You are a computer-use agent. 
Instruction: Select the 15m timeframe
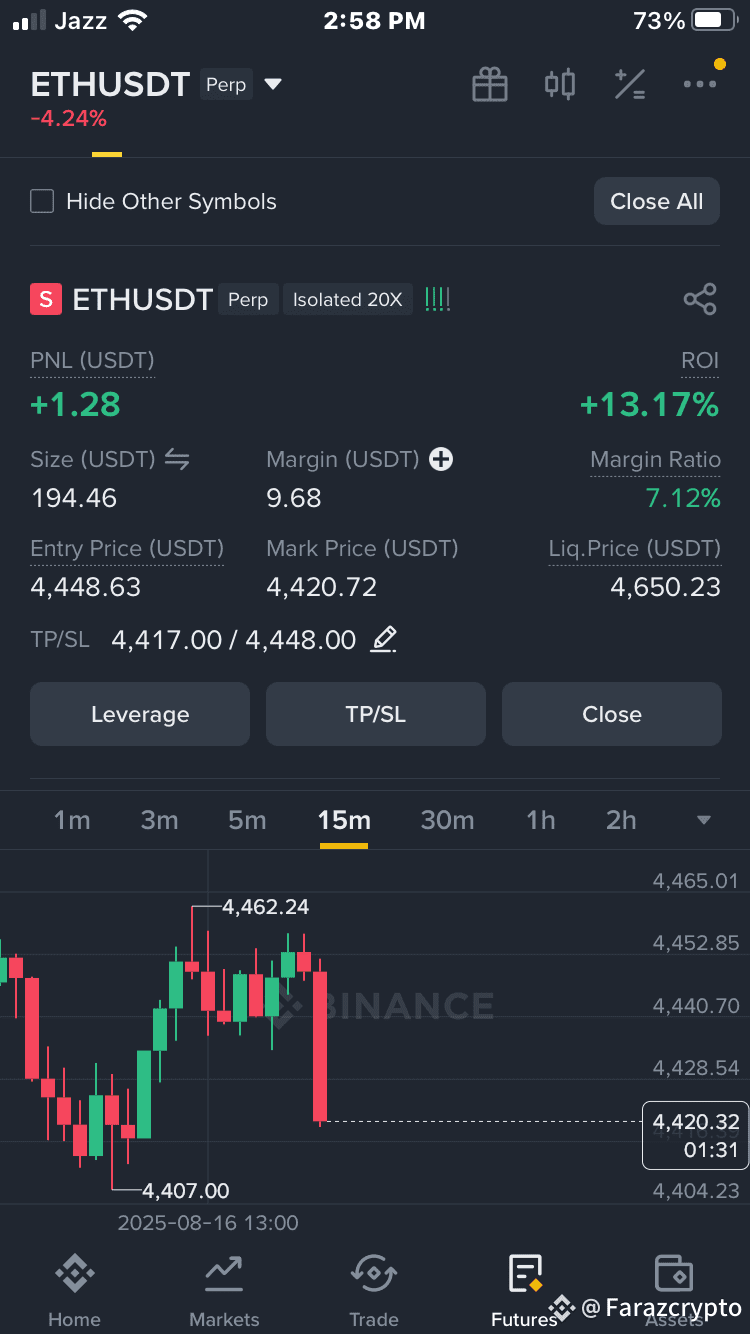coord(344,820)
